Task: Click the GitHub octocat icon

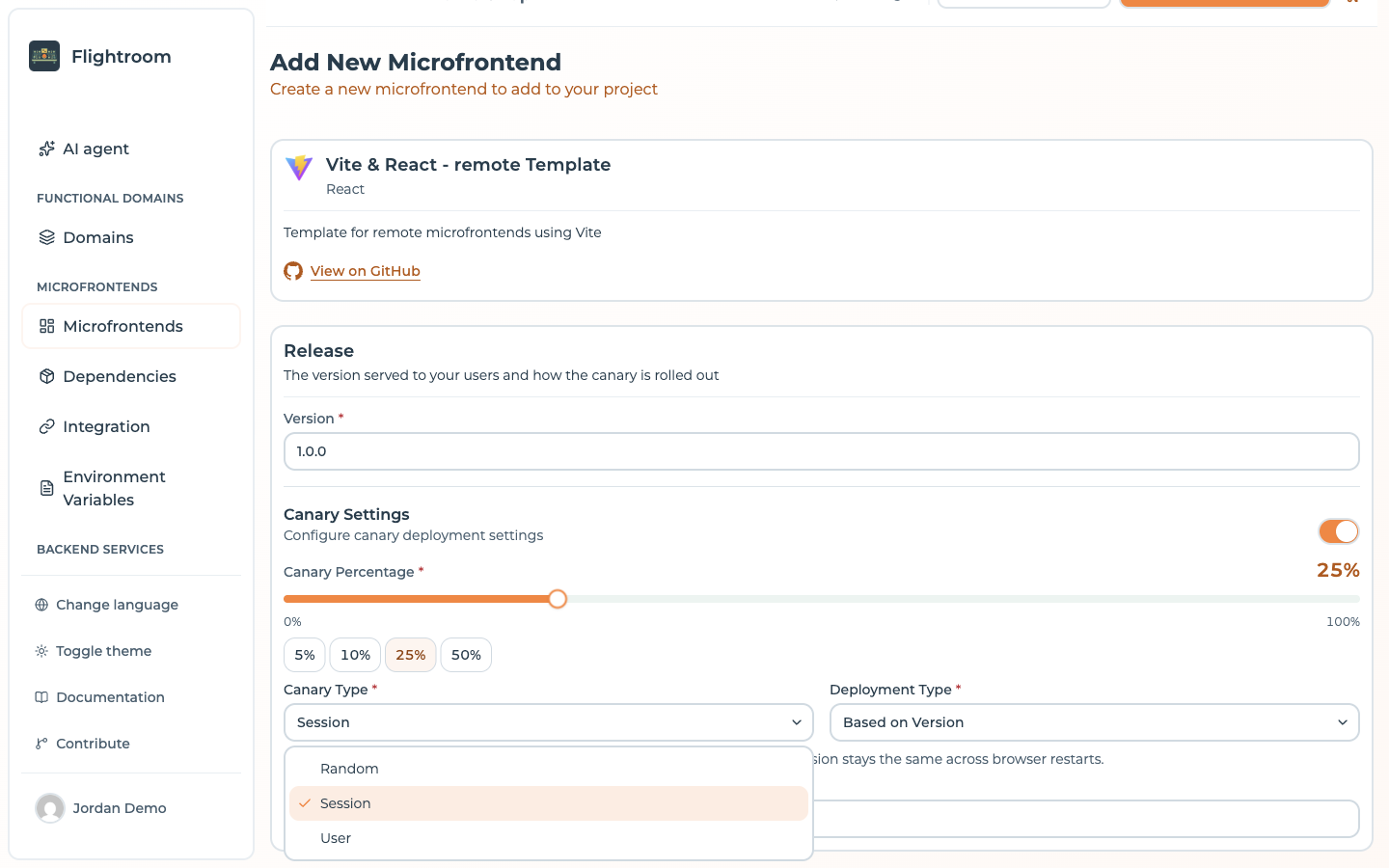Action: point(293,271)
